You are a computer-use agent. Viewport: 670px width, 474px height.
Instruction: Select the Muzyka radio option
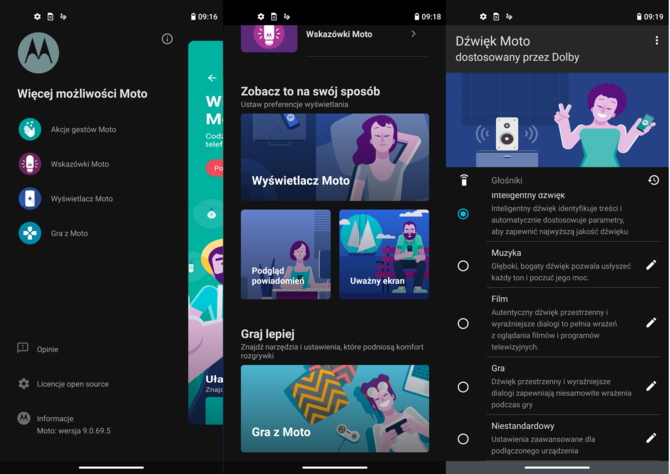point(463,266)
